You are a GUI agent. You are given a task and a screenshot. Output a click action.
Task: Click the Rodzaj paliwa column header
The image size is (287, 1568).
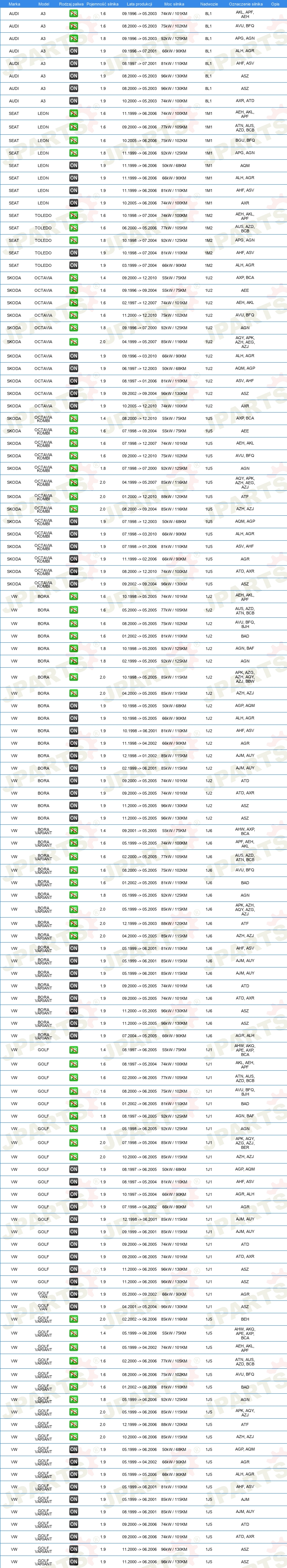[71, 4]
